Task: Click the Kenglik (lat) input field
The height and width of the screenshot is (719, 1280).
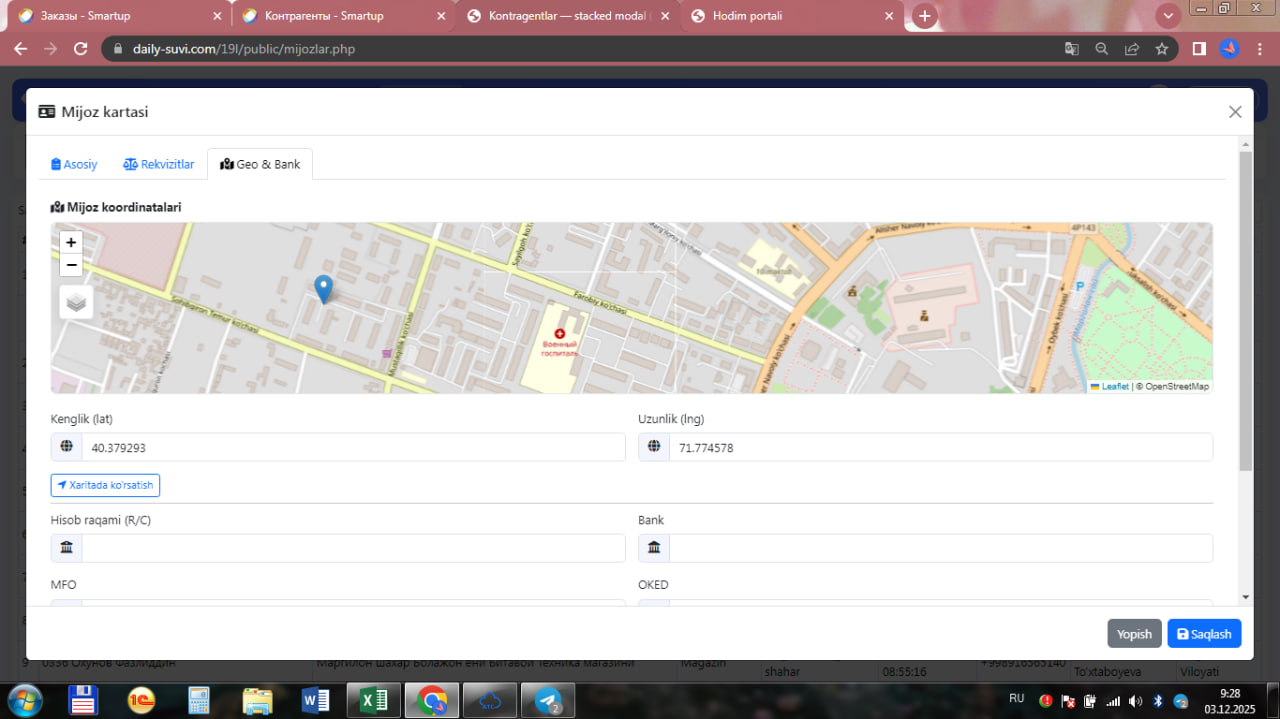Action: tap(352, 448)
